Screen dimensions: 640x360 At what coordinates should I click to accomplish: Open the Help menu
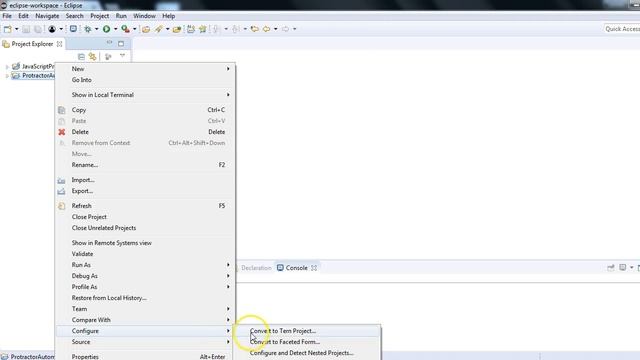(x=169, y=16)
